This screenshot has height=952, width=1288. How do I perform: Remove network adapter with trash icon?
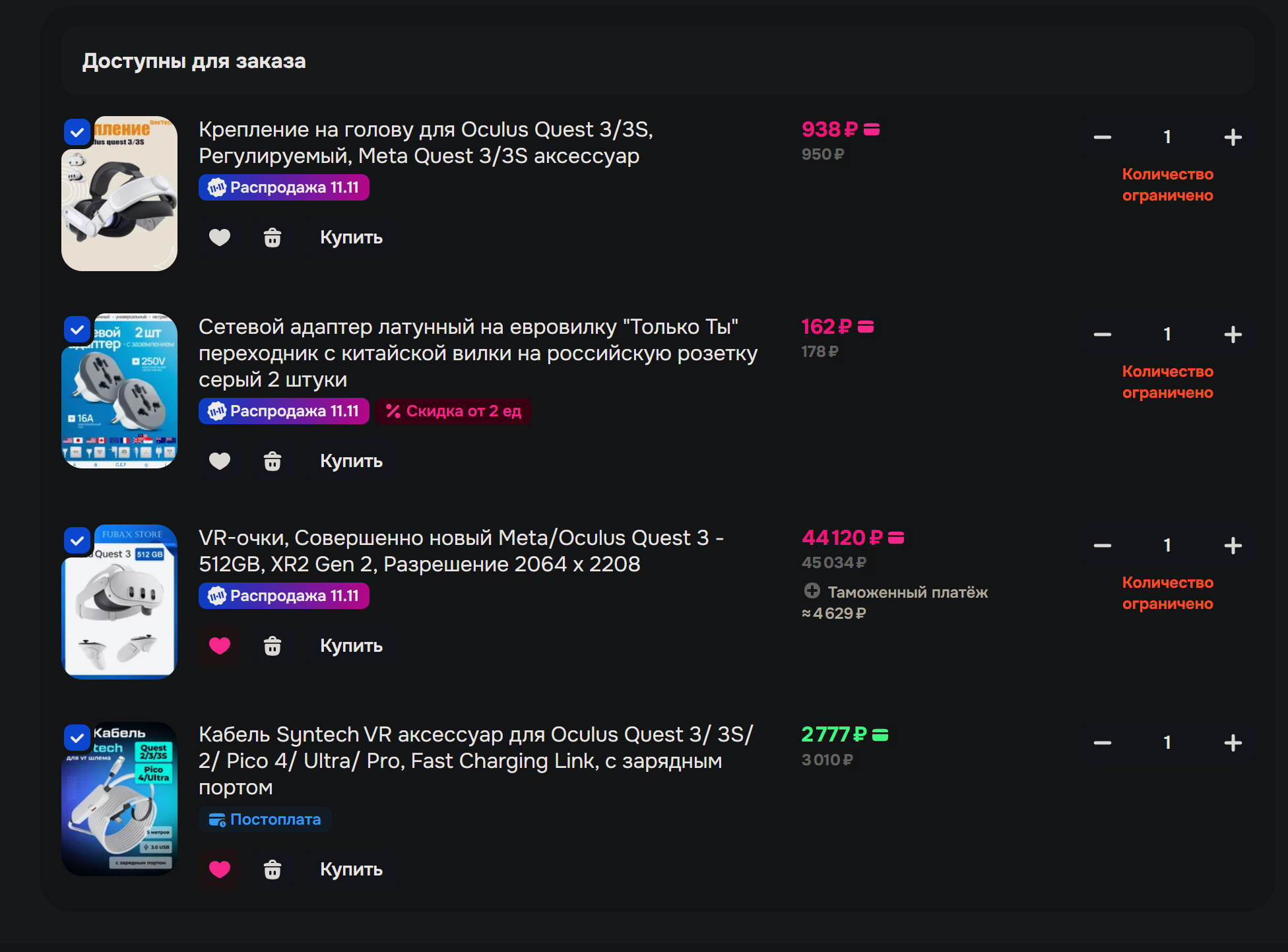[x=273, y=461]
